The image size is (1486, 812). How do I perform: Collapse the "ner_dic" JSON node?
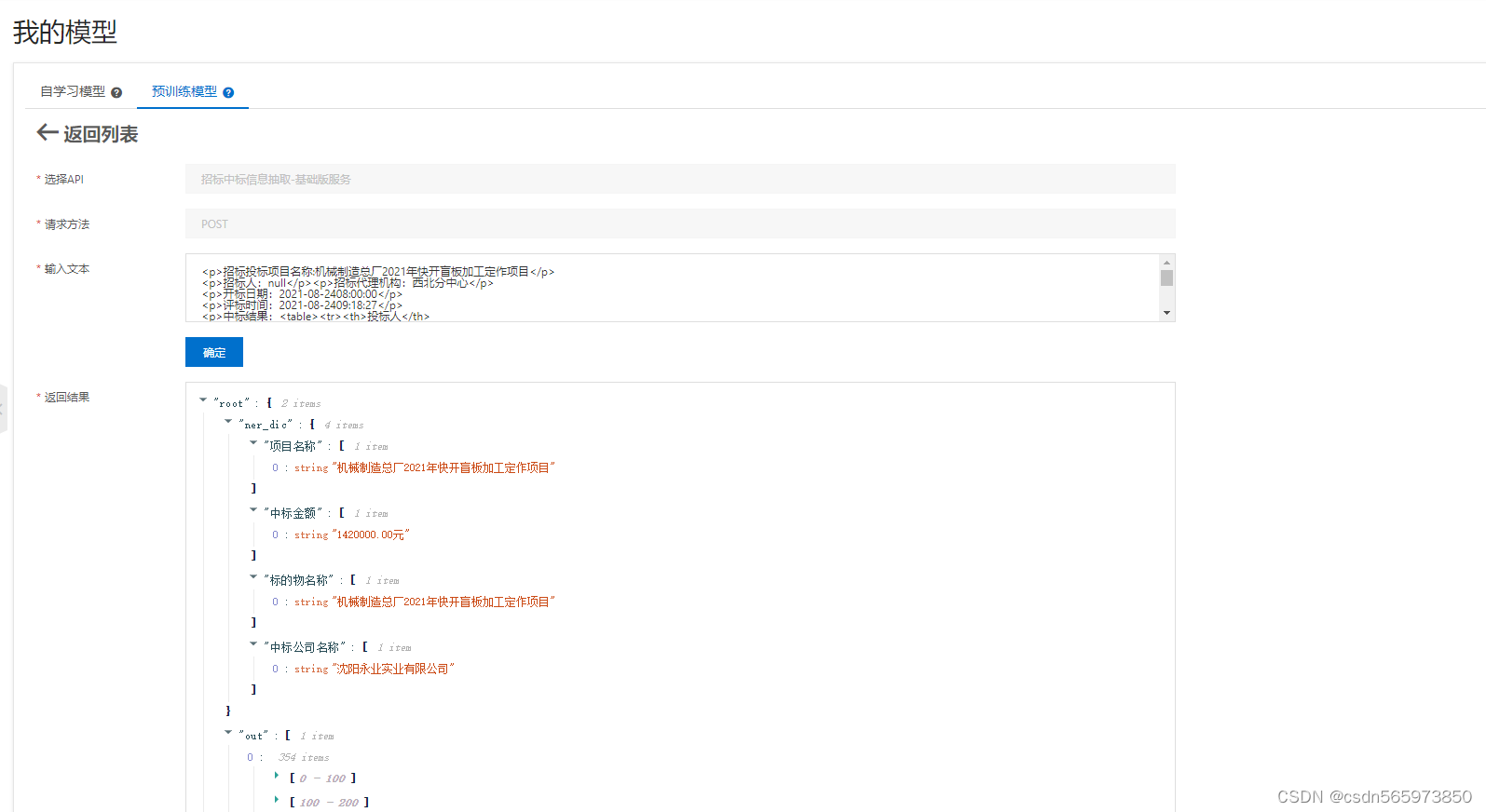pos(228,422)
